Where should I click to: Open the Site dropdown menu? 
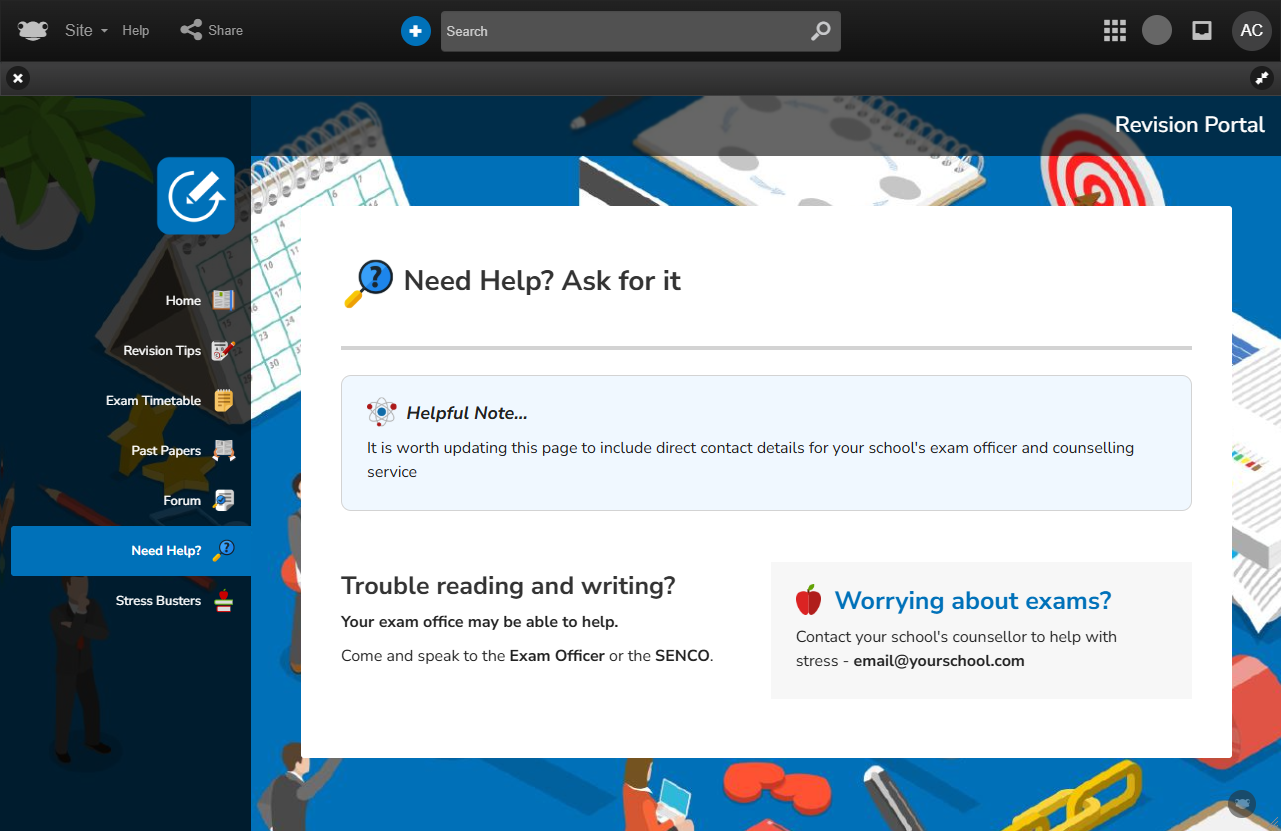(86, 30)
